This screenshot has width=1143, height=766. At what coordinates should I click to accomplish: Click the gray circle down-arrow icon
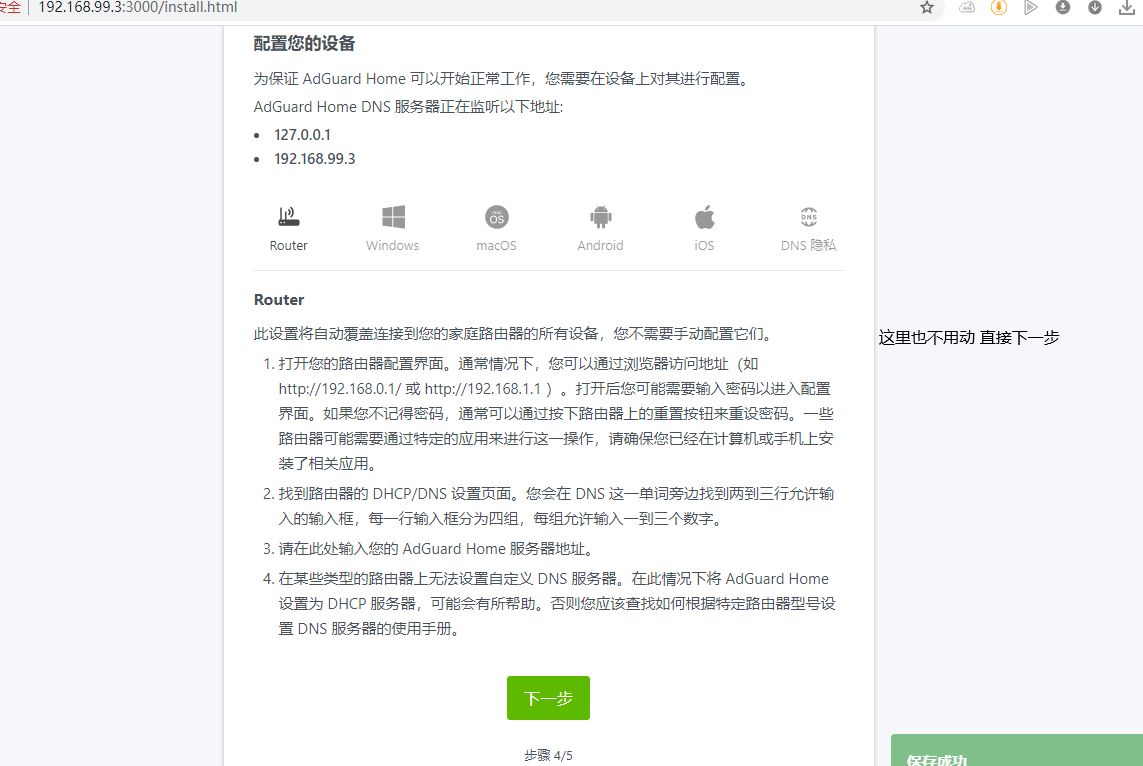click(1095, 8)
